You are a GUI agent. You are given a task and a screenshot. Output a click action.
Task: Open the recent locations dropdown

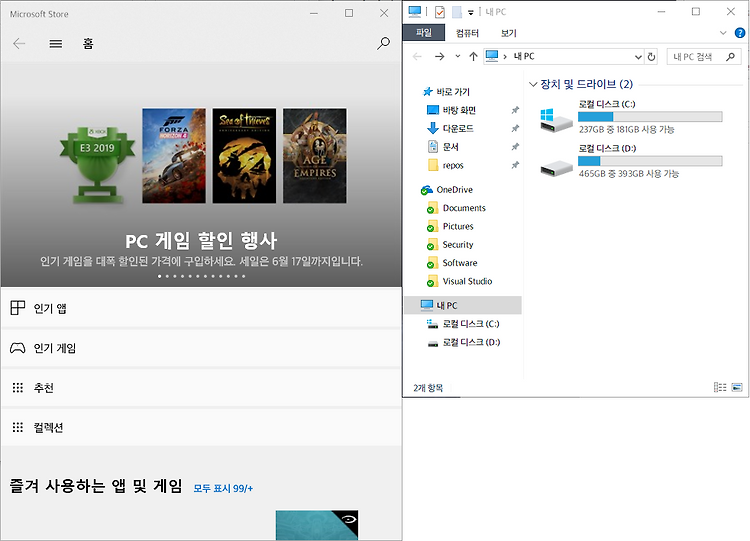(458, 56)
